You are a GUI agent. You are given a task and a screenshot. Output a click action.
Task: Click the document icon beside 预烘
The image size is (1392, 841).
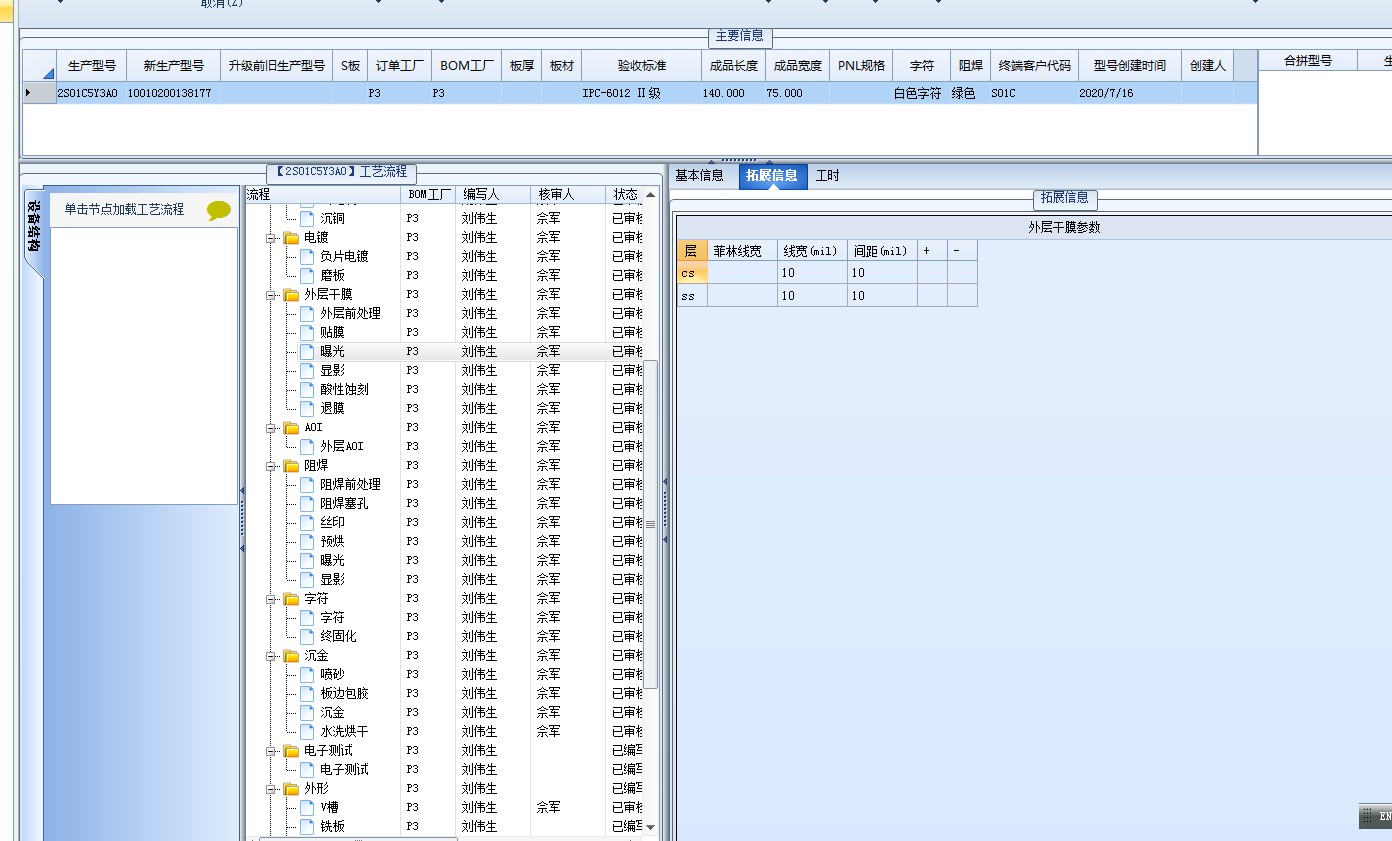click(x=307, y=542)
